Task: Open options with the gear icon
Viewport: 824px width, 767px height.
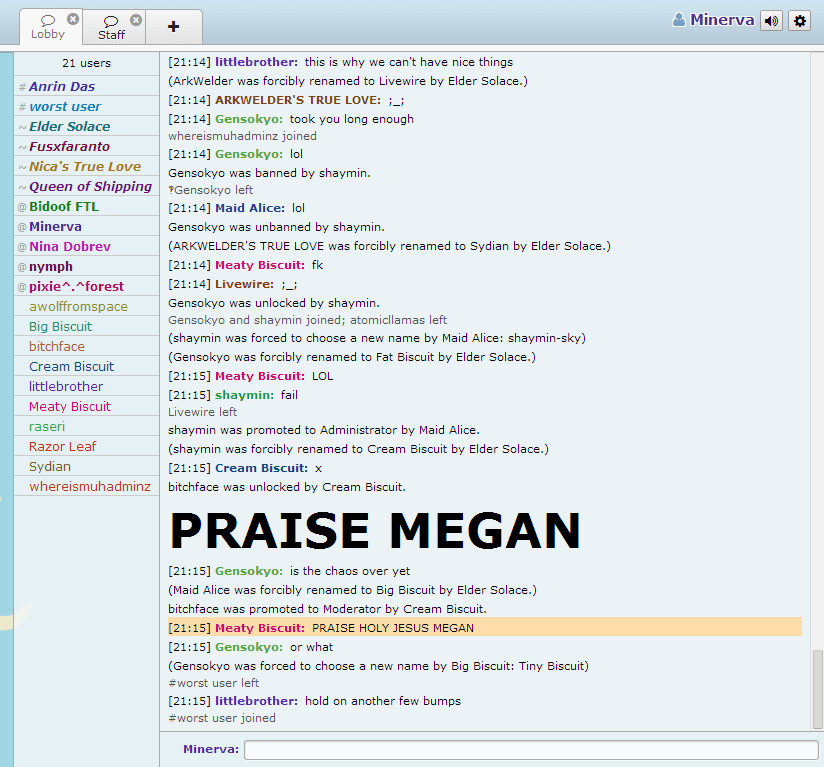Action: point(799,21)
